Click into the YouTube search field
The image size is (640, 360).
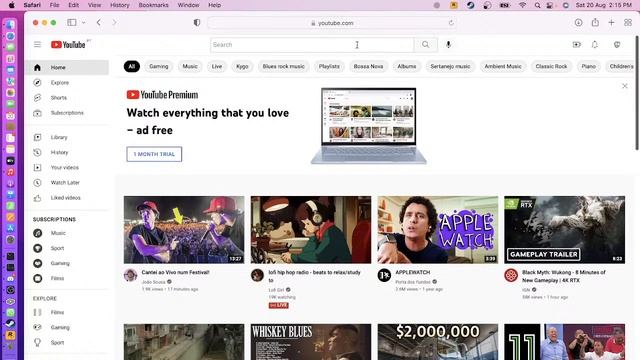click(x=312, y=44)
